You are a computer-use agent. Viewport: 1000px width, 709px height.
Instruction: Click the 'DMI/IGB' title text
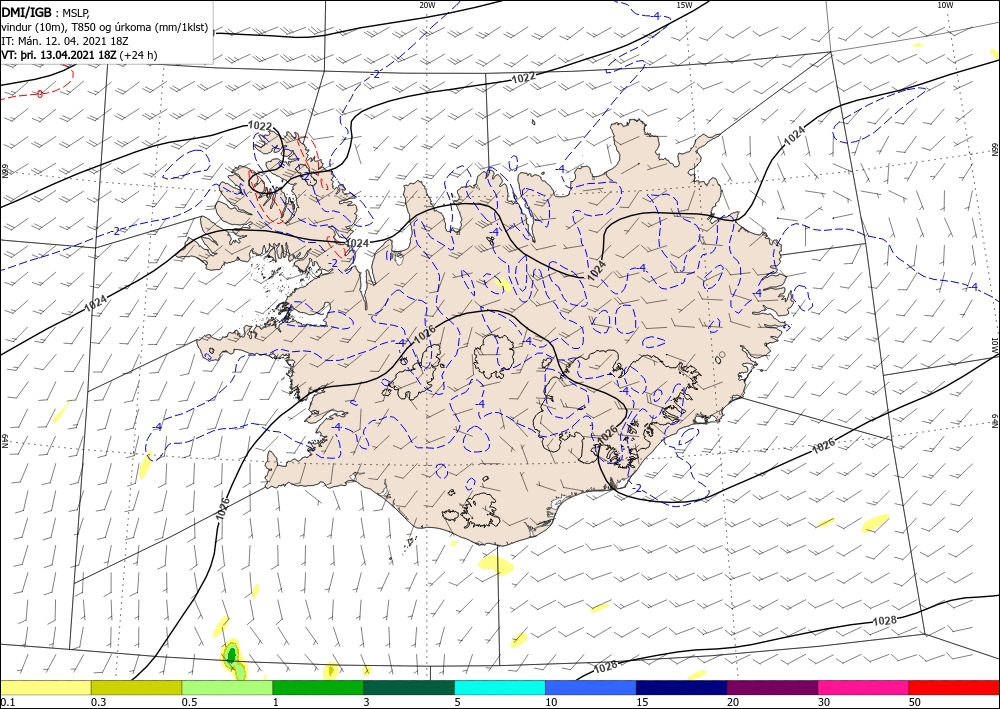click(27, 12)
